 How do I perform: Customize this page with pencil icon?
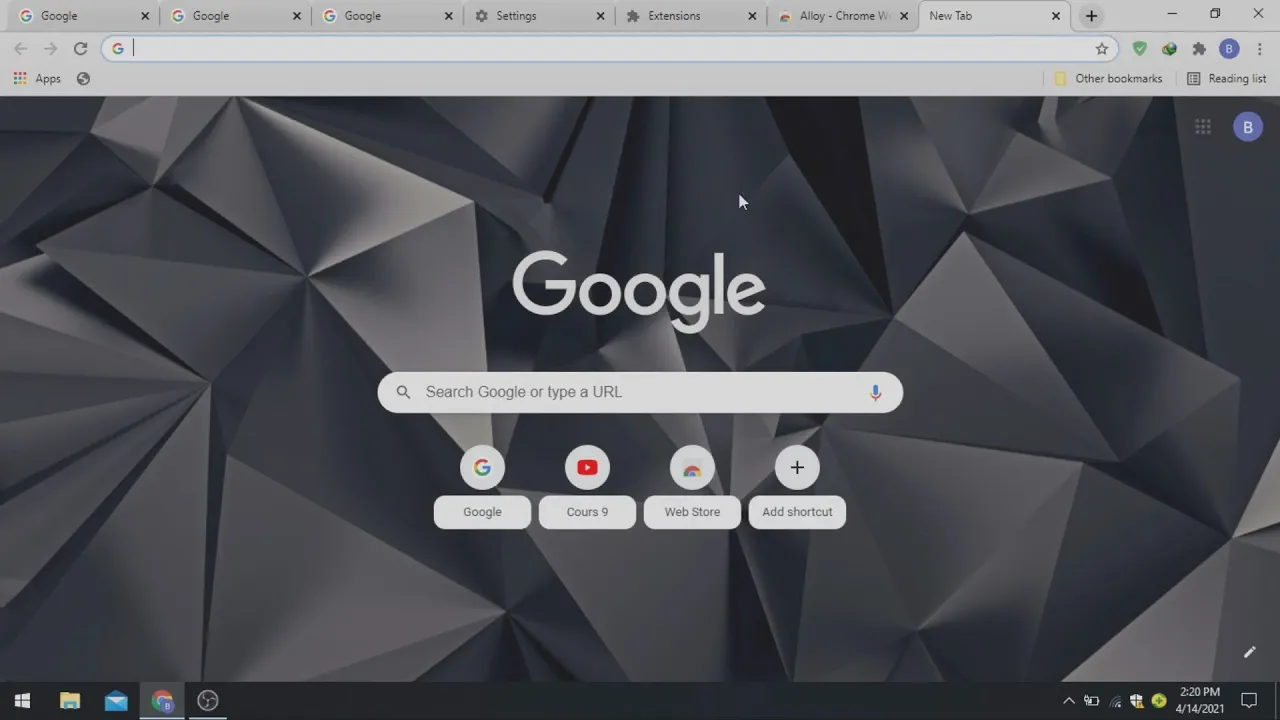(x=1249, y=652)
